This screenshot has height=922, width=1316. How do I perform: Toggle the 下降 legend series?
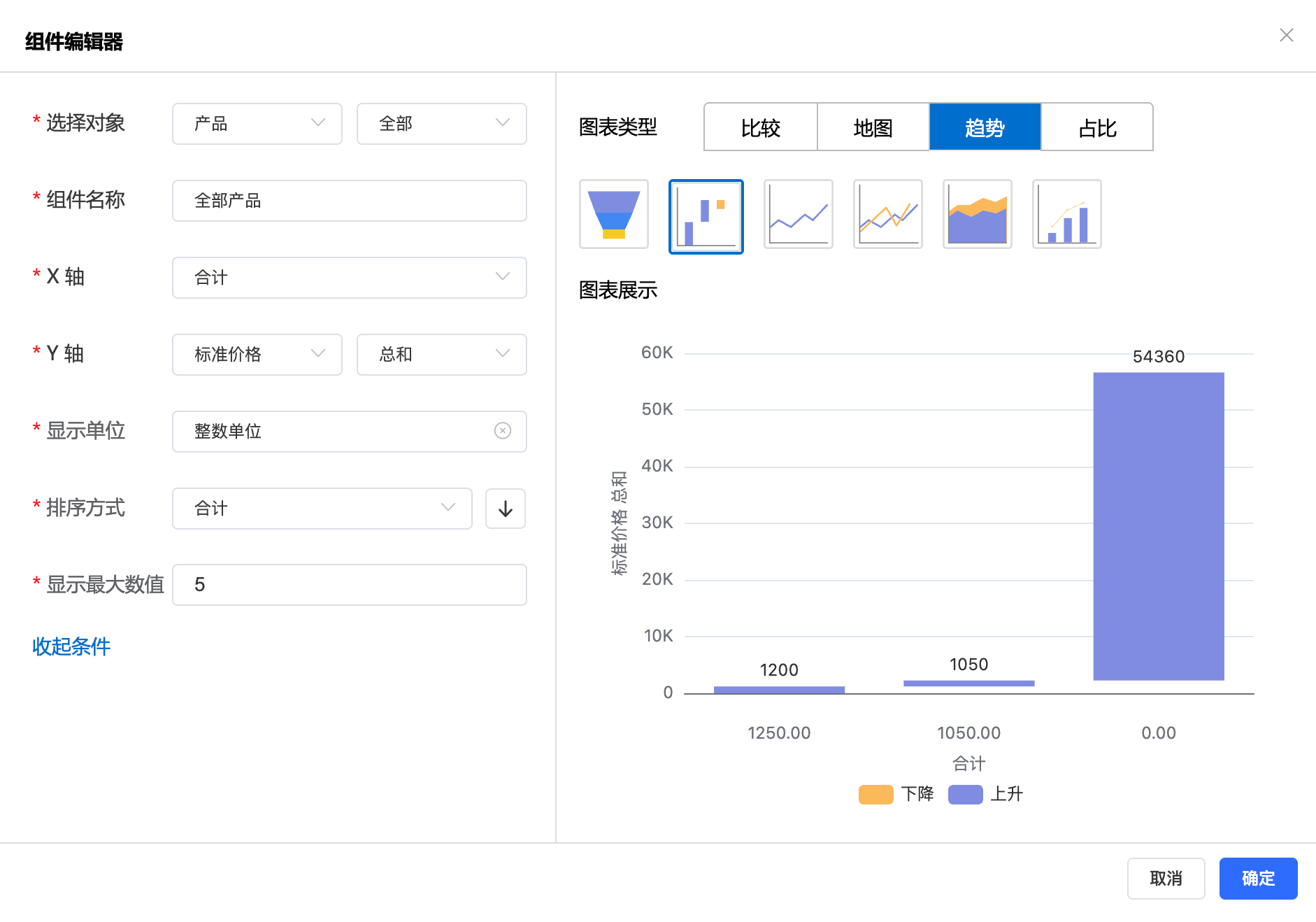pos(896,794)
